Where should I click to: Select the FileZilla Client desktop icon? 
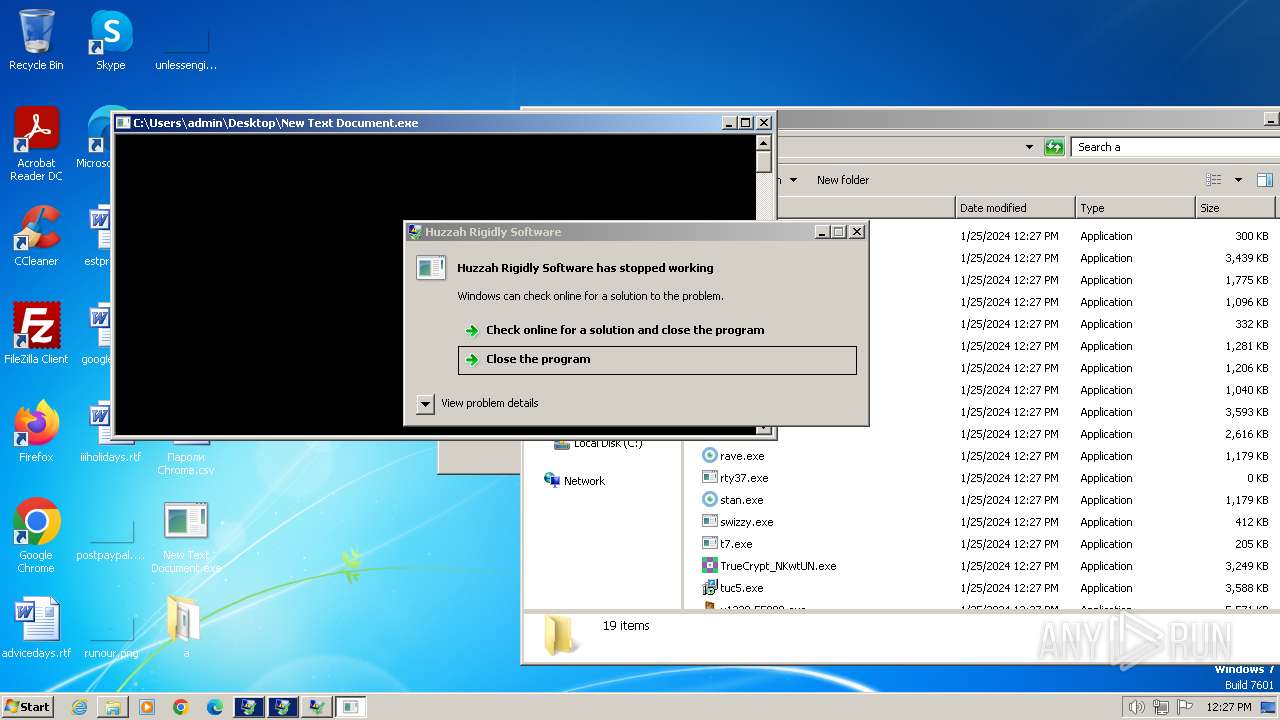tap(36, 334)
